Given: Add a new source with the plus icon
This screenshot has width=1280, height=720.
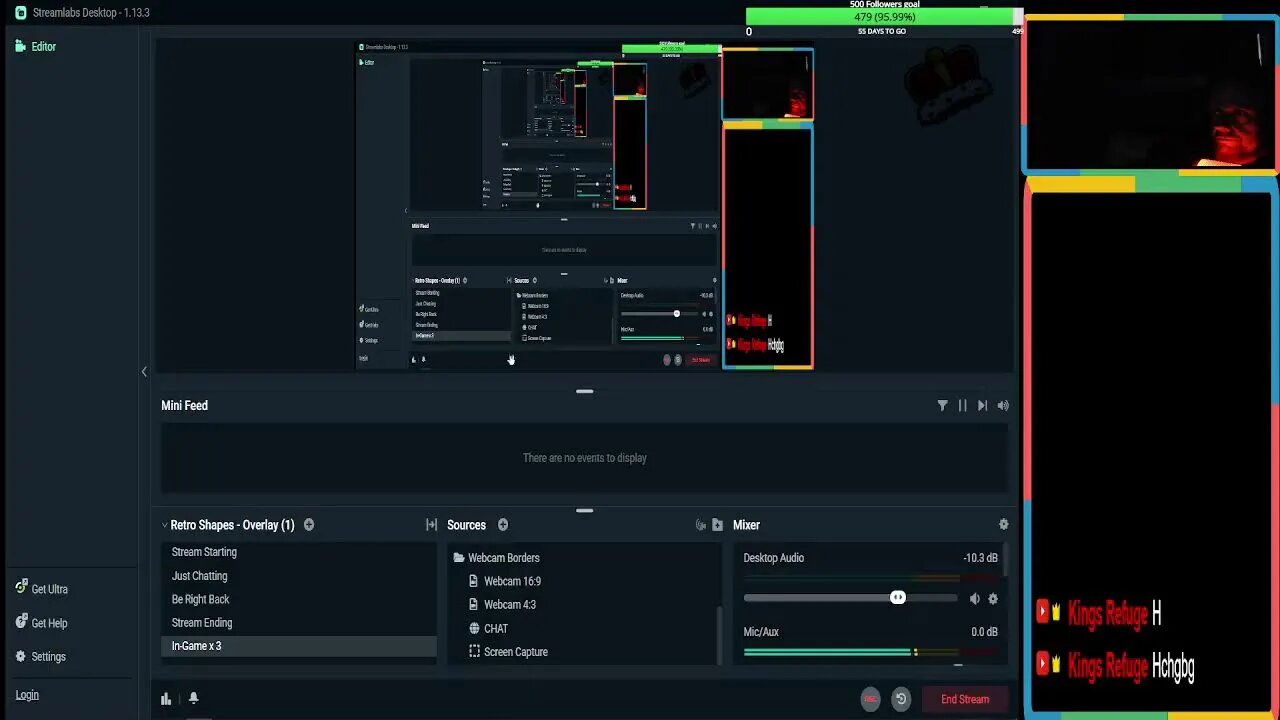Looking at the screenshot, I should point(503,525).
